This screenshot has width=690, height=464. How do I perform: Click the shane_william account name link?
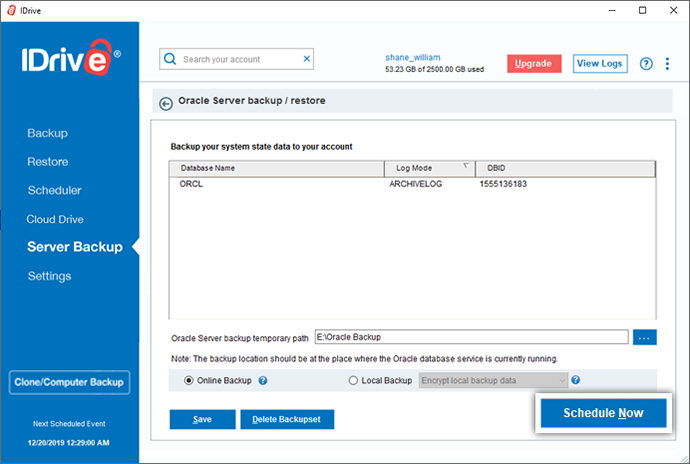click(x=412, y=57)
